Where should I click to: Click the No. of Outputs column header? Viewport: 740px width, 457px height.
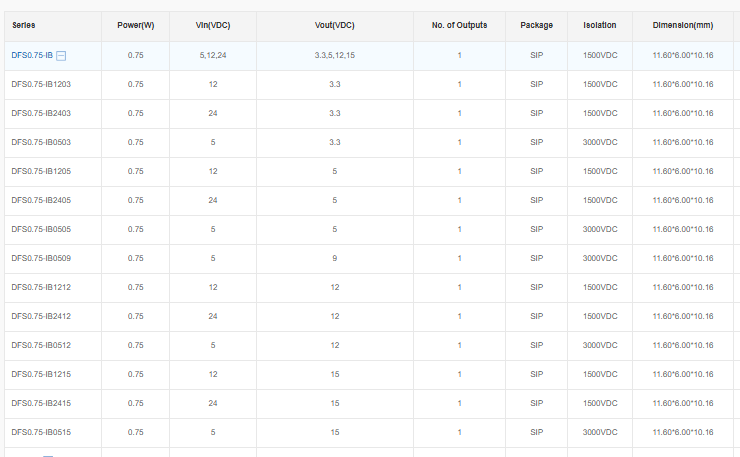click(459, 25)
